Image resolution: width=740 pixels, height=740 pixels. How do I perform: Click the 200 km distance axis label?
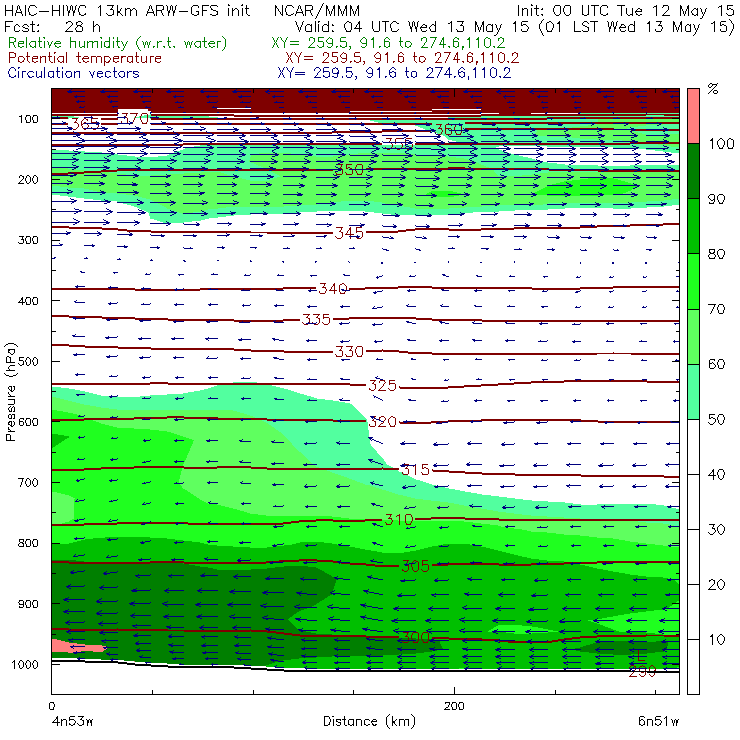(454, 706)
